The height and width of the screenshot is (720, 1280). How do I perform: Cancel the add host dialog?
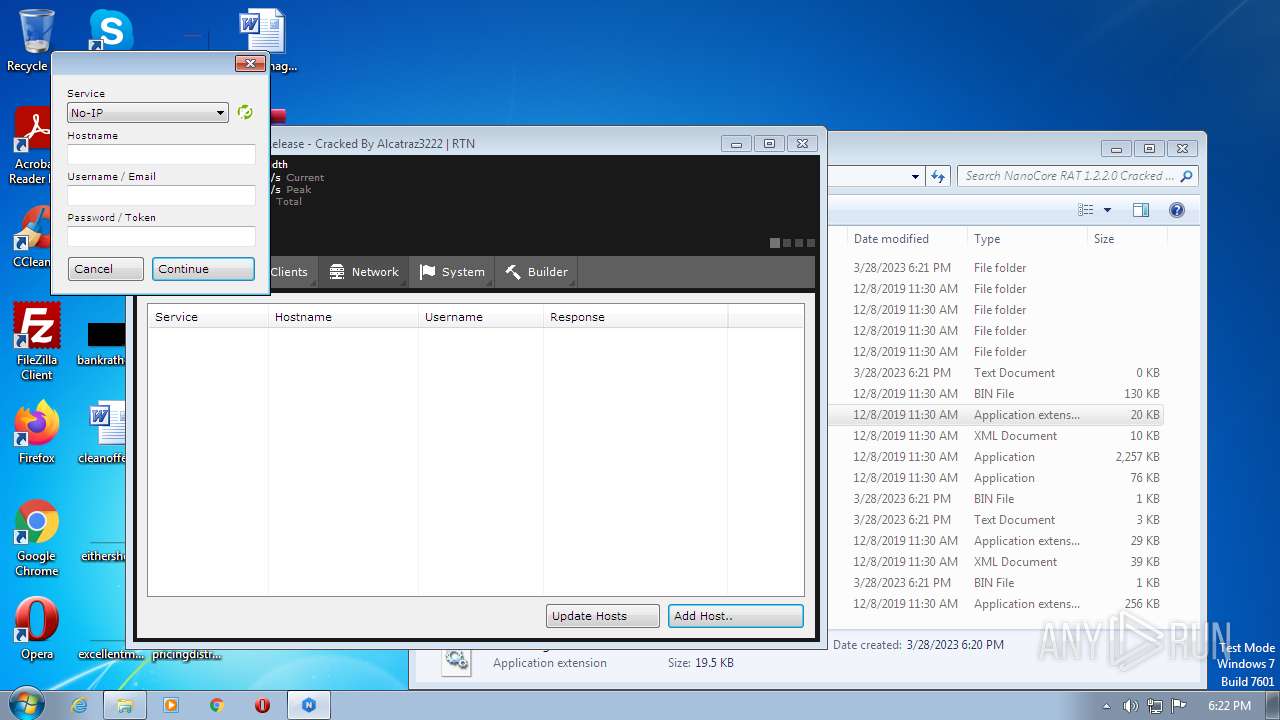pyautogui.click(x=106, y=269)
